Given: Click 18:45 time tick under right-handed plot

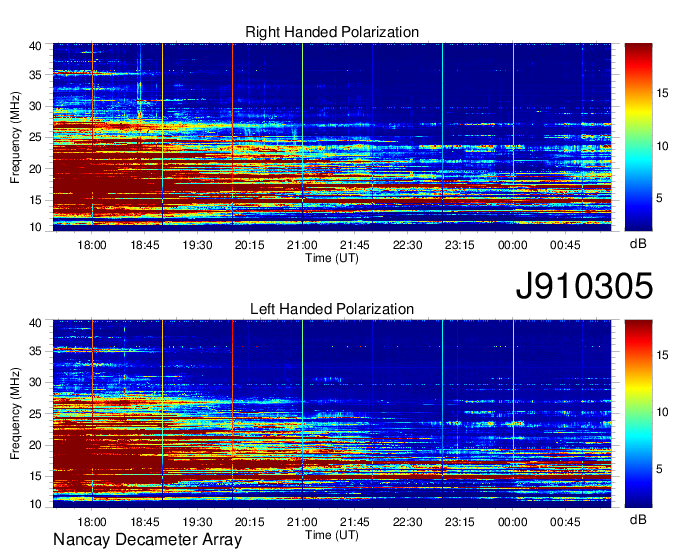Looking at the screenshot, I should pyautogui.click(x=145, y=245).
